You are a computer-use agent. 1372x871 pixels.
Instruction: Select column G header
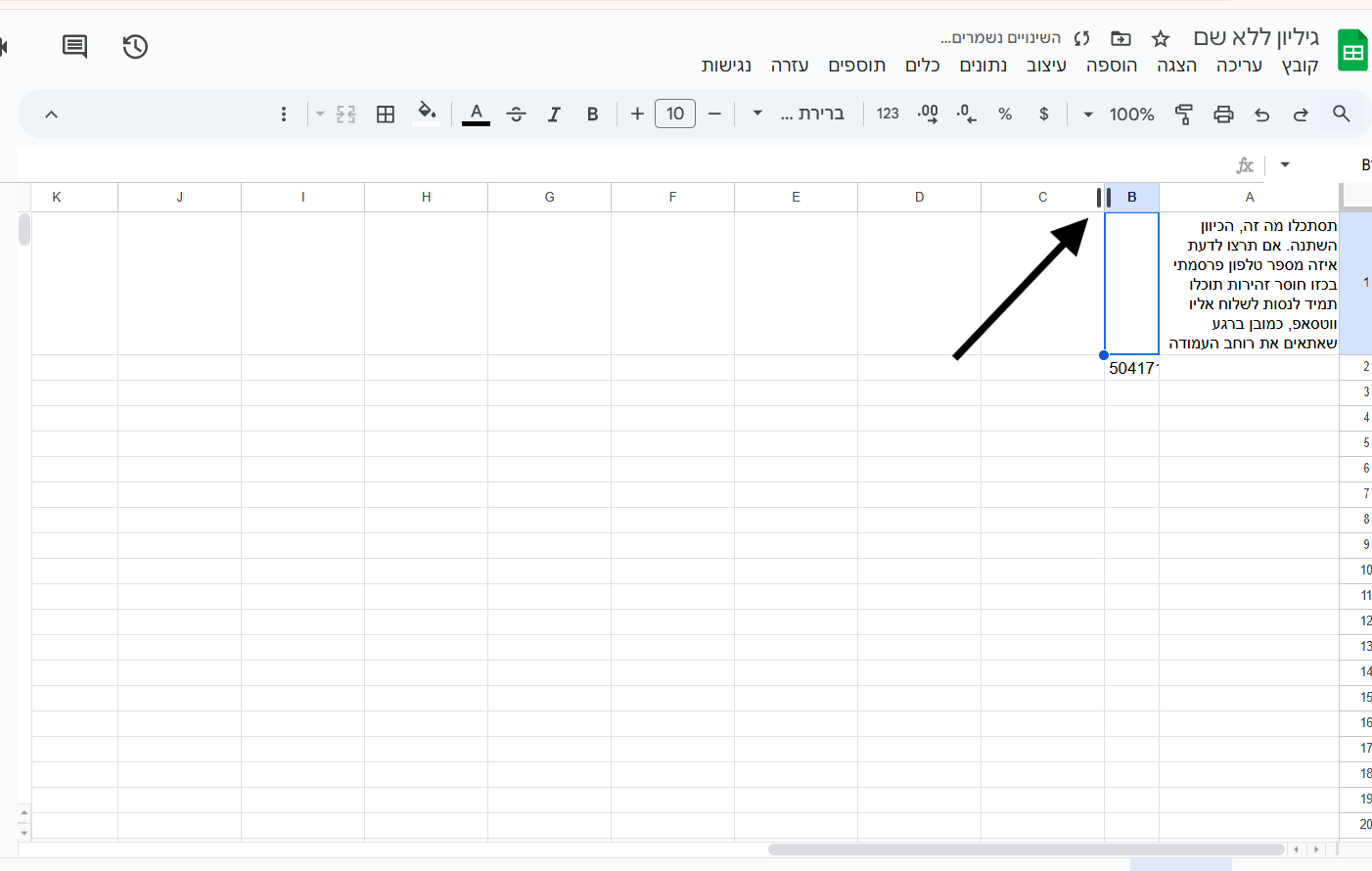pyautogui.click(x=549, y=197)
